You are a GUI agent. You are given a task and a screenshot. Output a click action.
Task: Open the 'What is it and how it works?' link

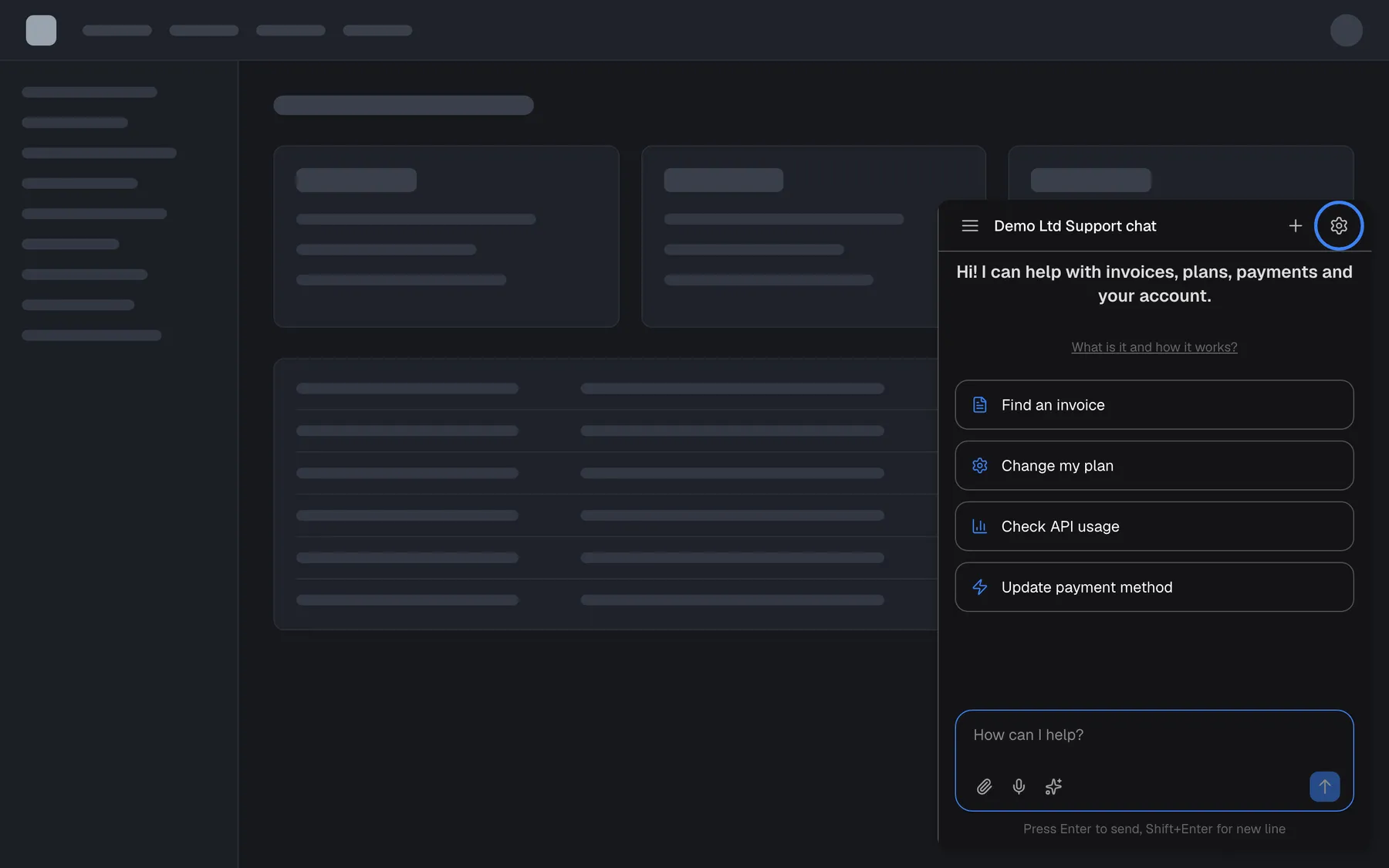1154,347
